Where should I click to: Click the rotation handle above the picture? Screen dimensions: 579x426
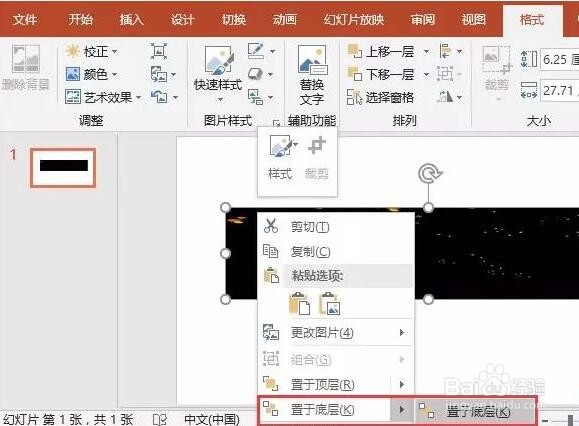tap(429, 173)
